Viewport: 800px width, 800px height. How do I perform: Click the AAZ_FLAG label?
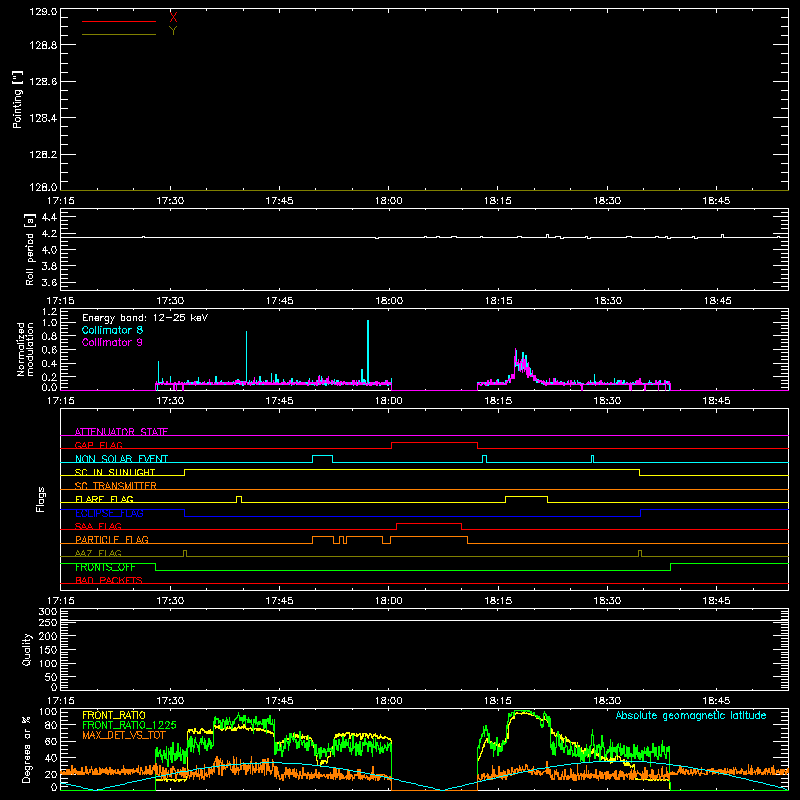[98, 553]
